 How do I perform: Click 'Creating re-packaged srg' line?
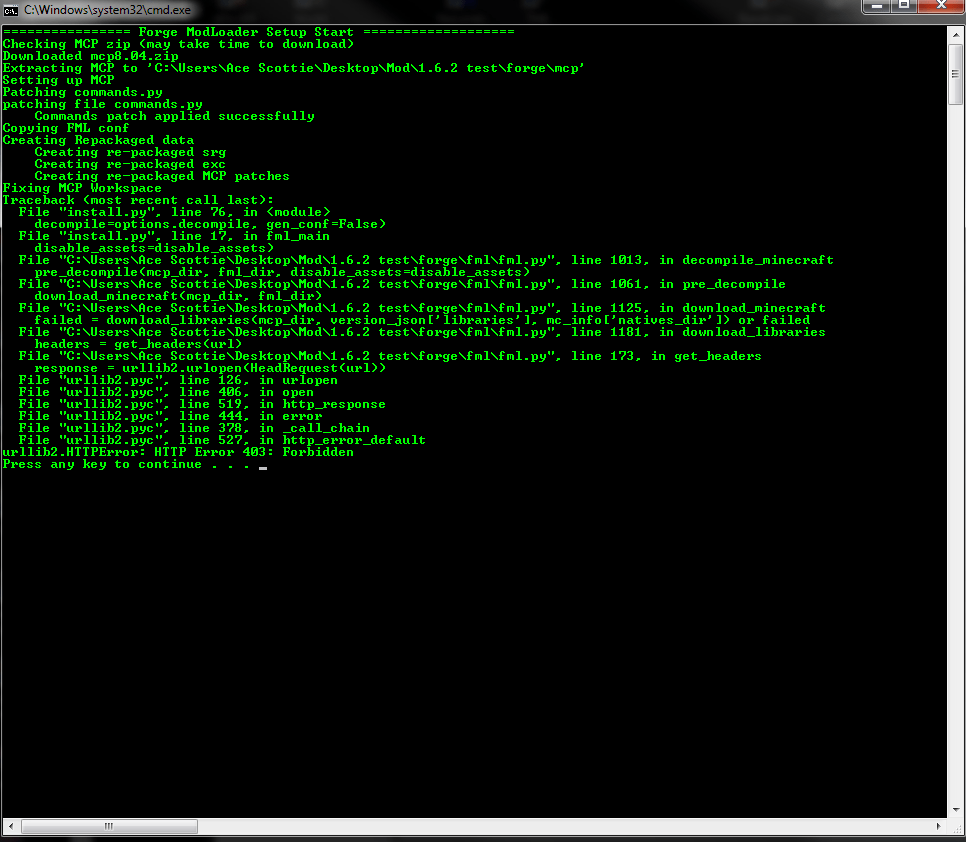(130, 152)
